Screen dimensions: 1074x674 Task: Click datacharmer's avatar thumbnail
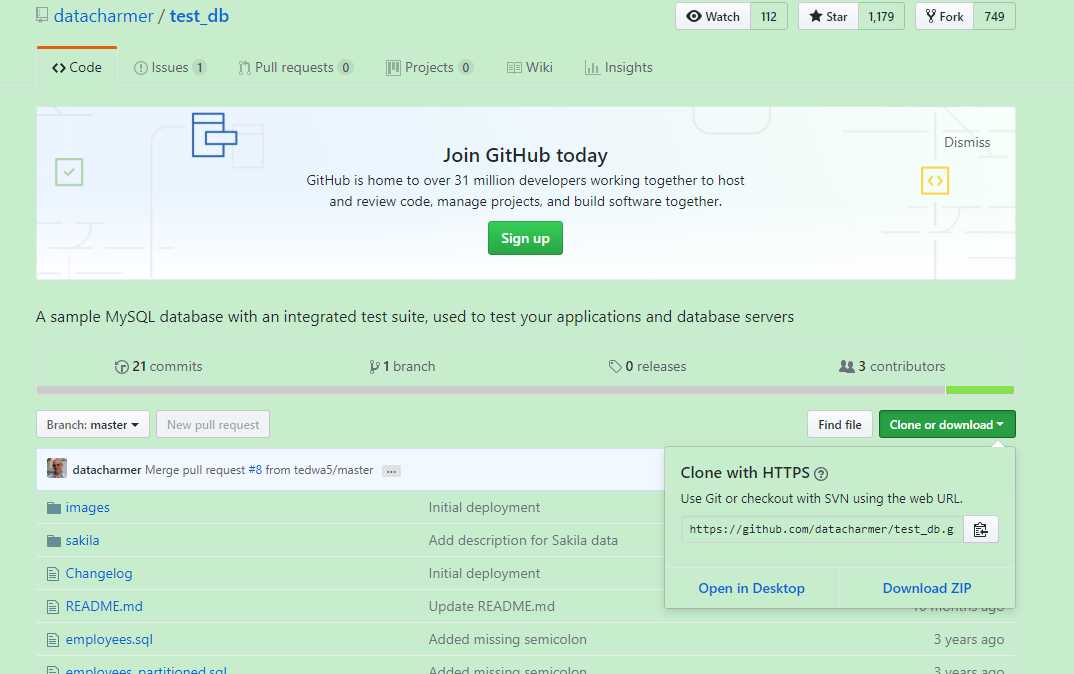[57, 469]
